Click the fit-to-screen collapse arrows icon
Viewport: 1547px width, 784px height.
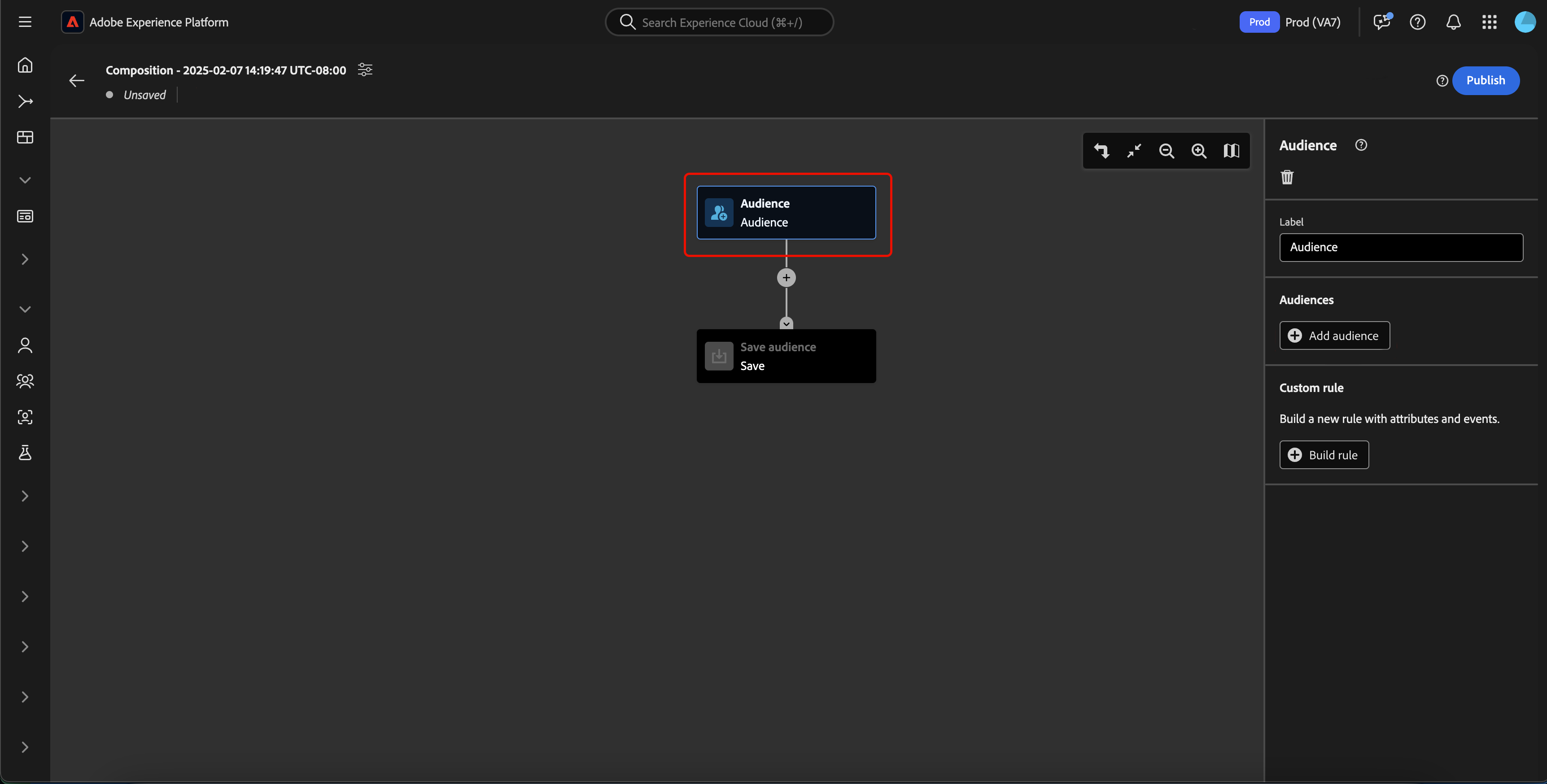pyautogui.click(x=1134, y=151)
